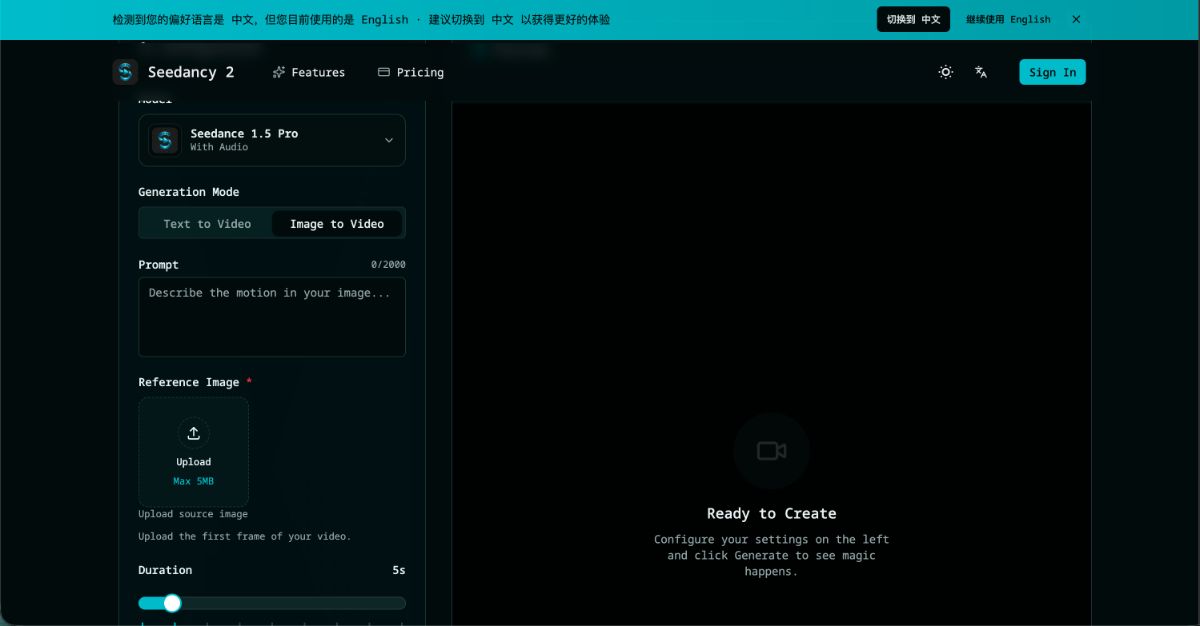
Task: Switch to Text to Video mode
Action: [207, 224]
